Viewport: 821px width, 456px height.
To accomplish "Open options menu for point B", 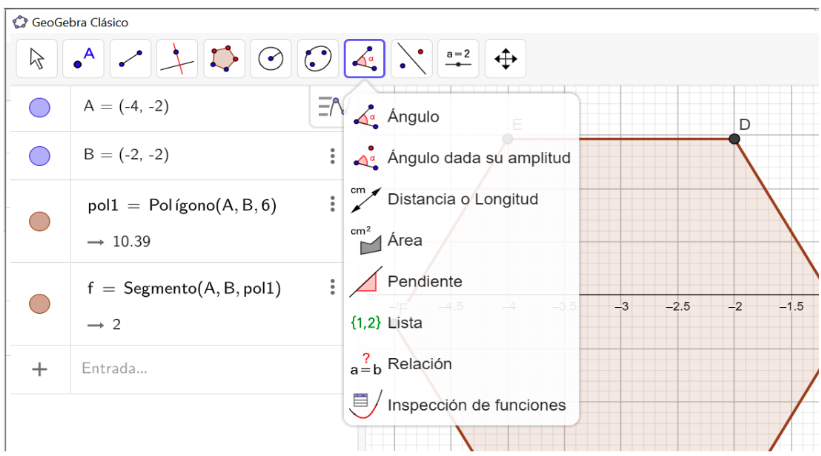I will [332, 156].
